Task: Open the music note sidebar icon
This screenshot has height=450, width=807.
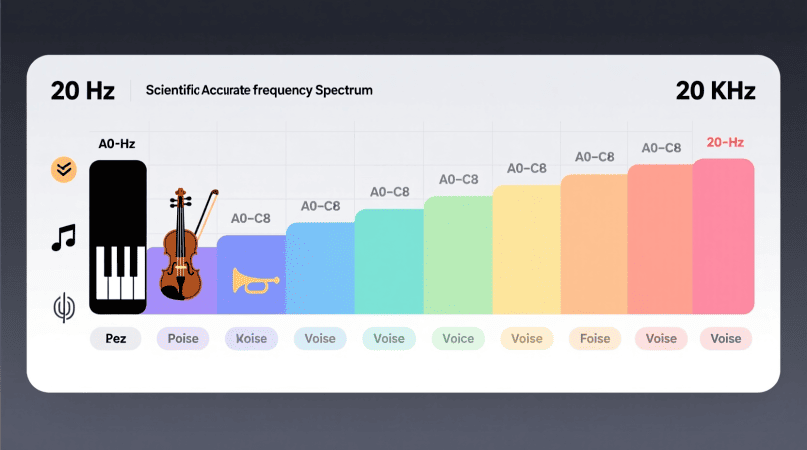Action: click(x=64, y=238)
